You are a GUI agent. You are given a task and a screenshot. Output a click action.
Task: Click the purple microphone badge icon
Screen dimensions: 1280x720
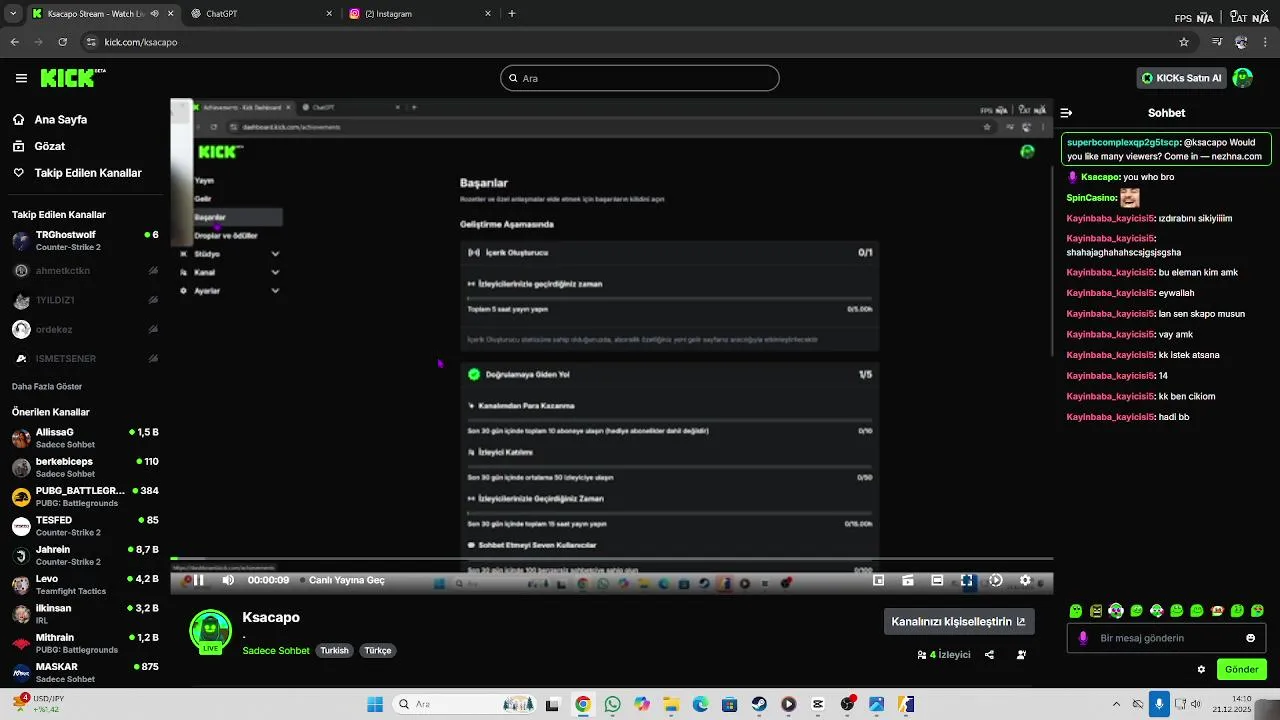(1082, 638)
